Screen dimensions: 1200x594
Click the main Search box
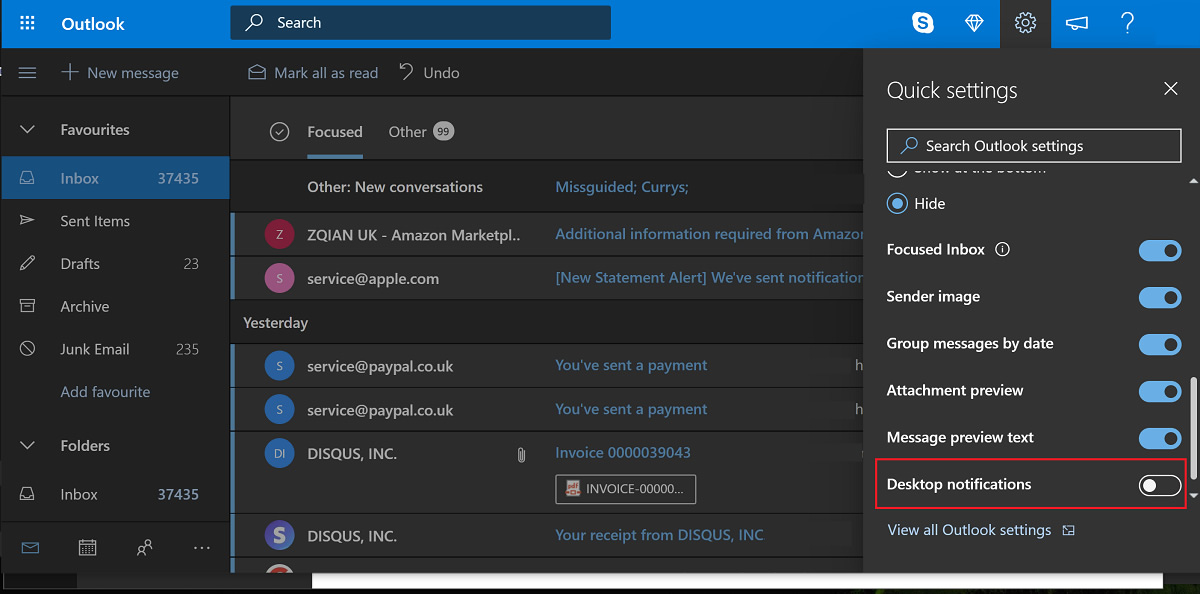420,23
